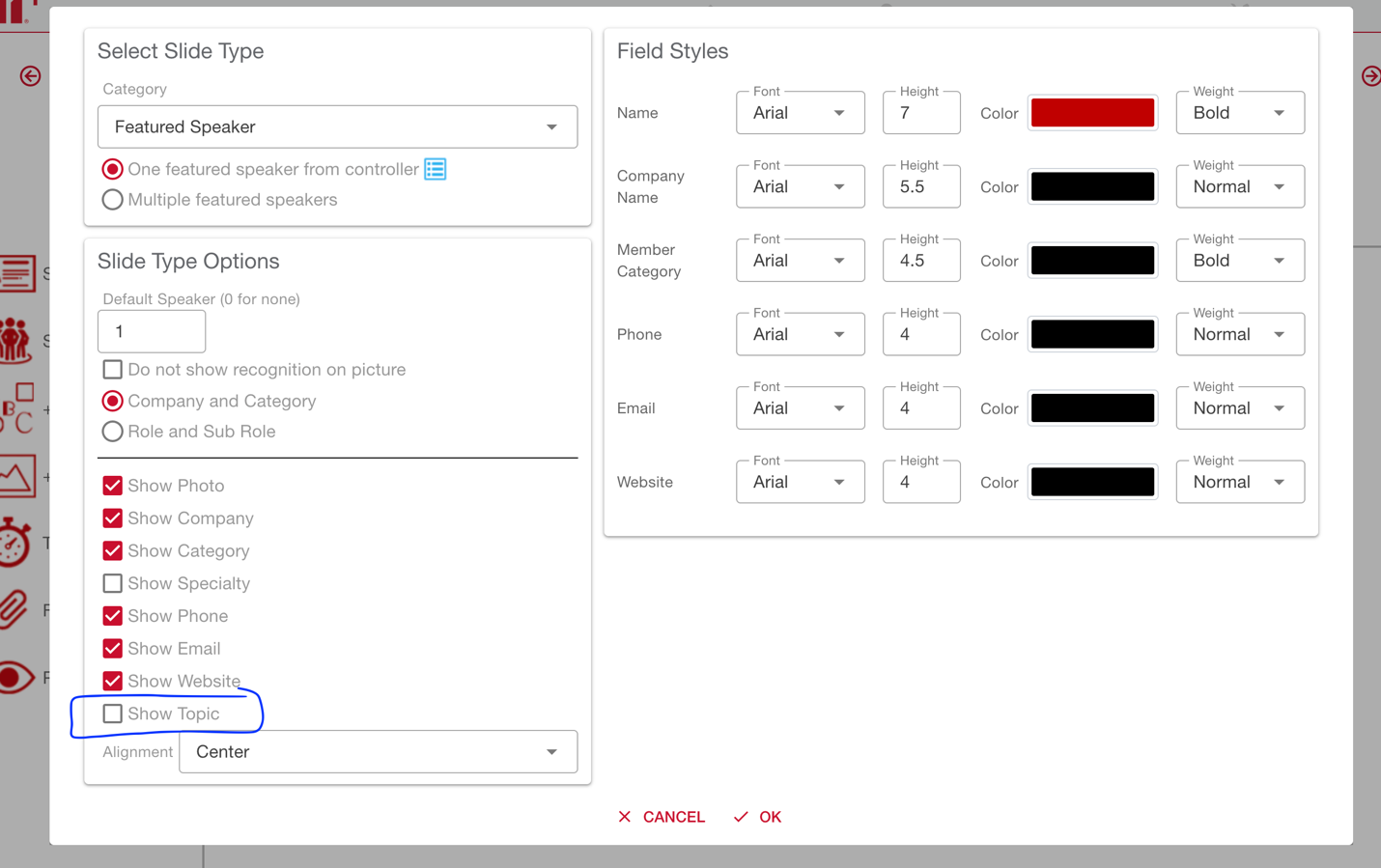Open the Email row Font dropdown
1381x868 pixels.
tap(801, 408)
